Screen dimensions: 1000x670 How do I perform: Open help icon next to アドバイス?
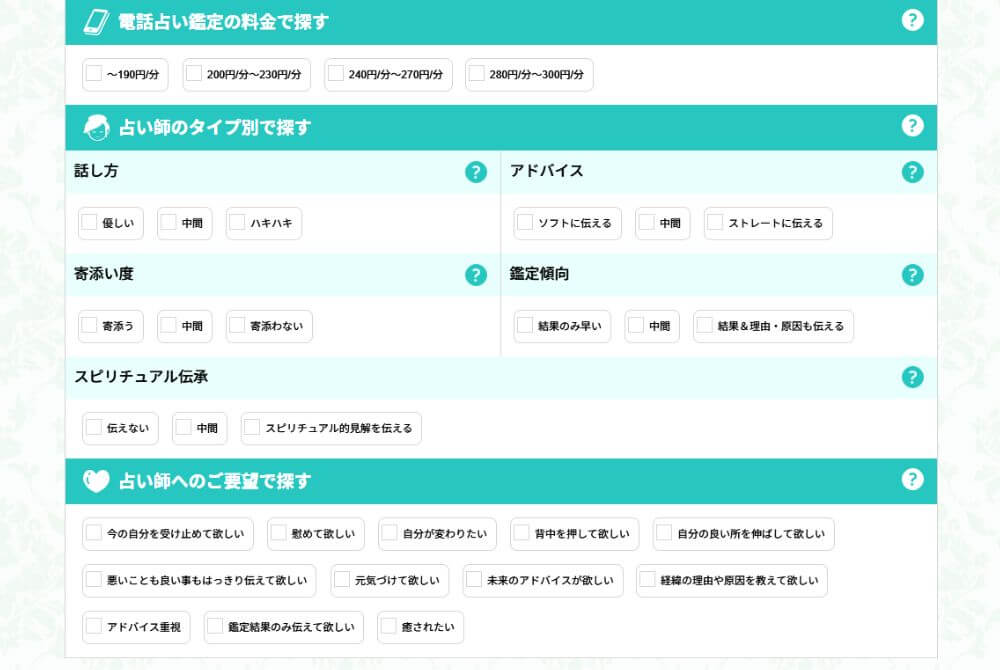click(912, 172)
